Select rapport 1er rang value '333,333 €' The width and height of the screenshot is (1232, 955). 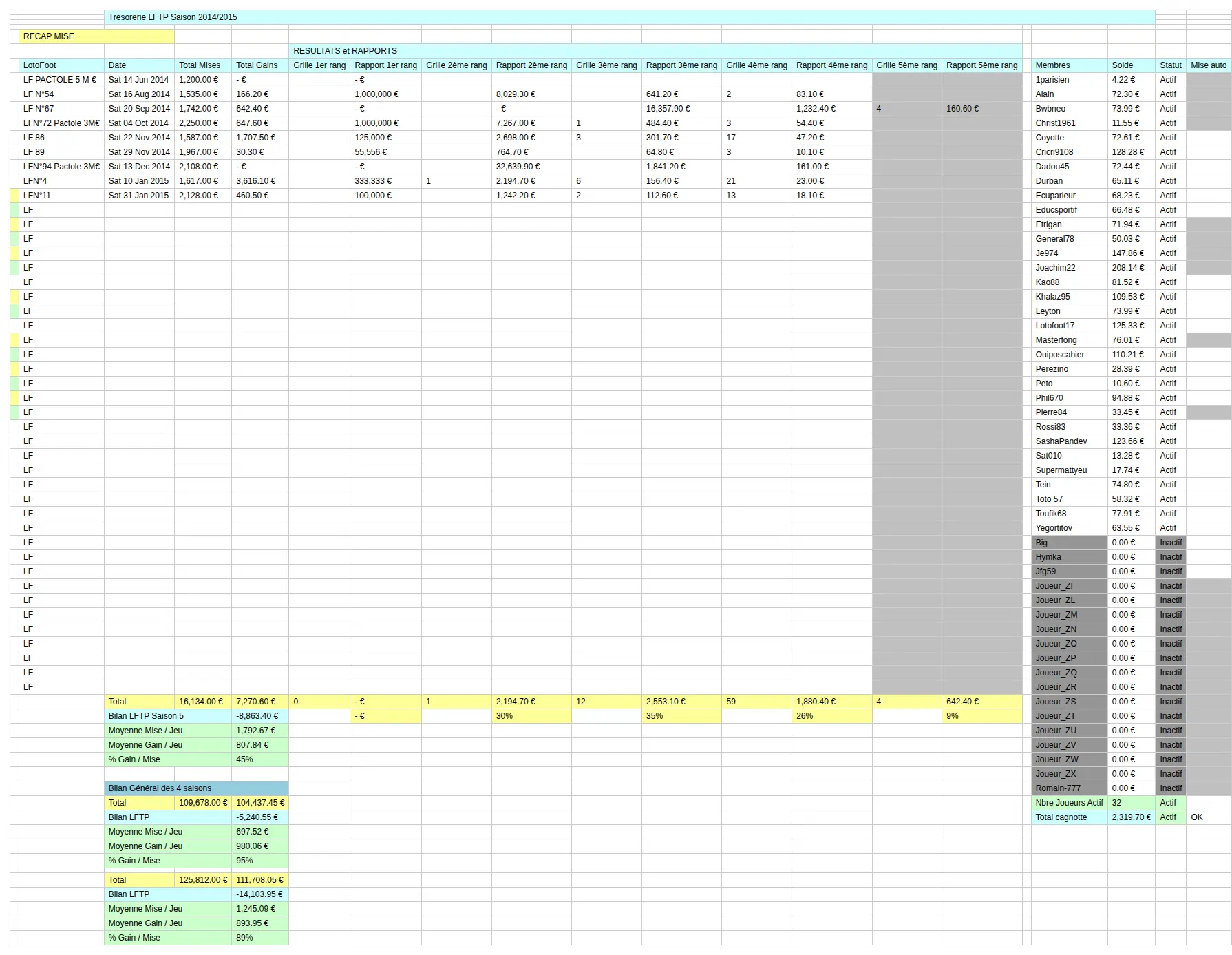point(385,181)
